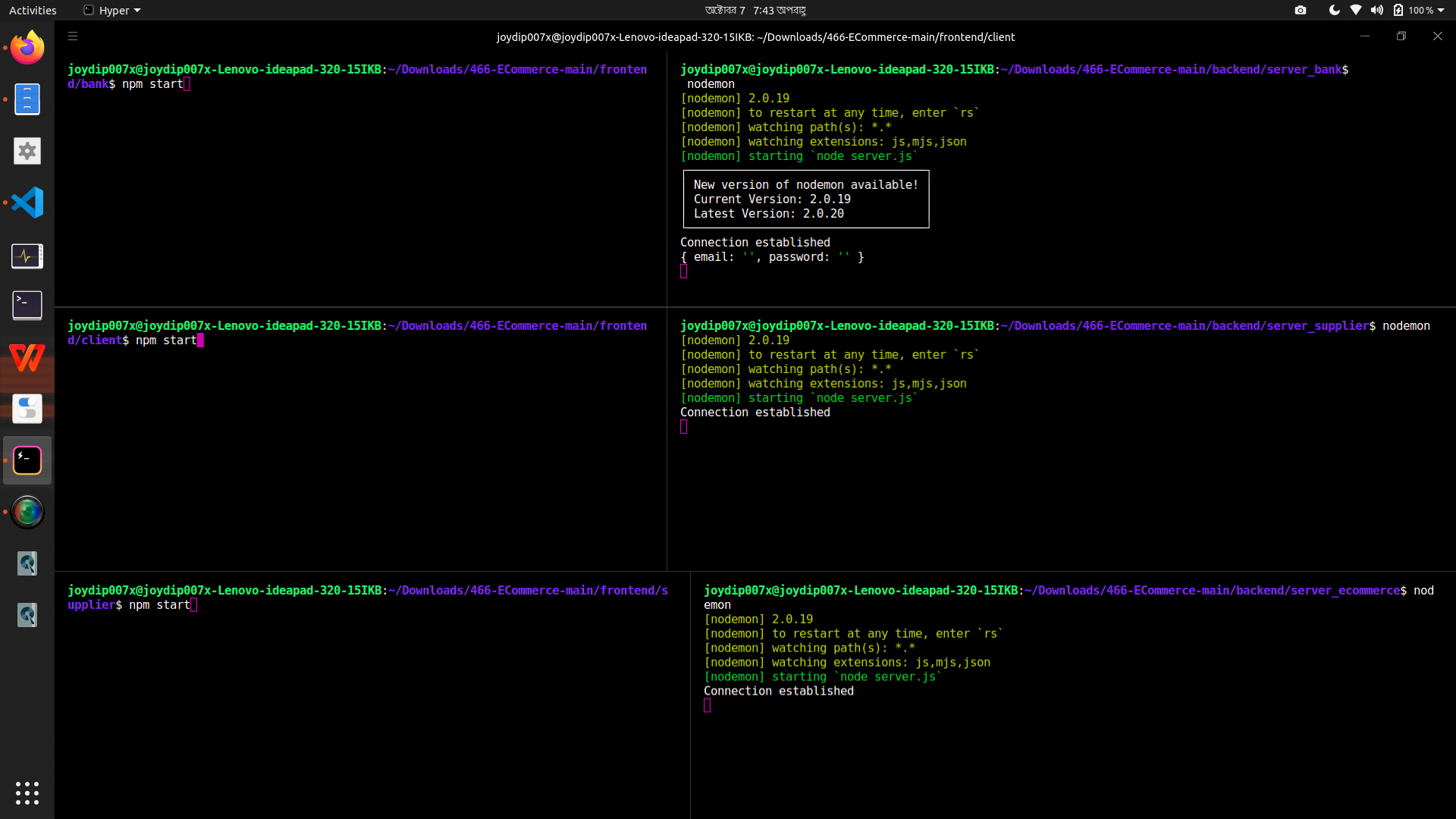This screenshot has width=1456, height=819.
Task: Open Visual Studio Code from dock
Action: (27, 202)
